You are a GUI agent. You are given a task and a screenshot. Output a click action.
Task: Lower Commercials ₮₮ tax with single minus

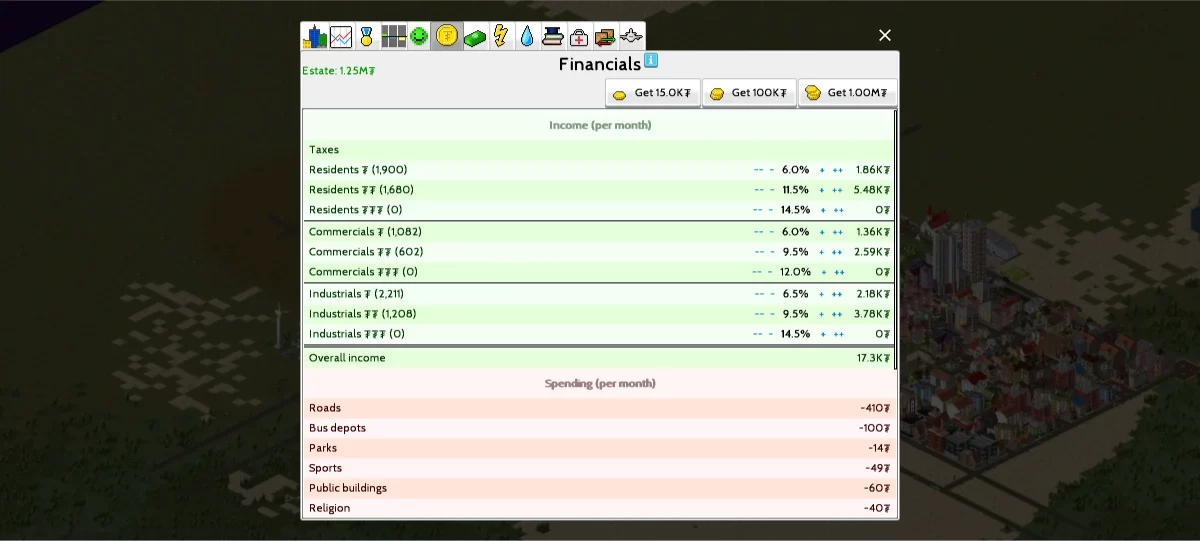click(x=772, y=252)
